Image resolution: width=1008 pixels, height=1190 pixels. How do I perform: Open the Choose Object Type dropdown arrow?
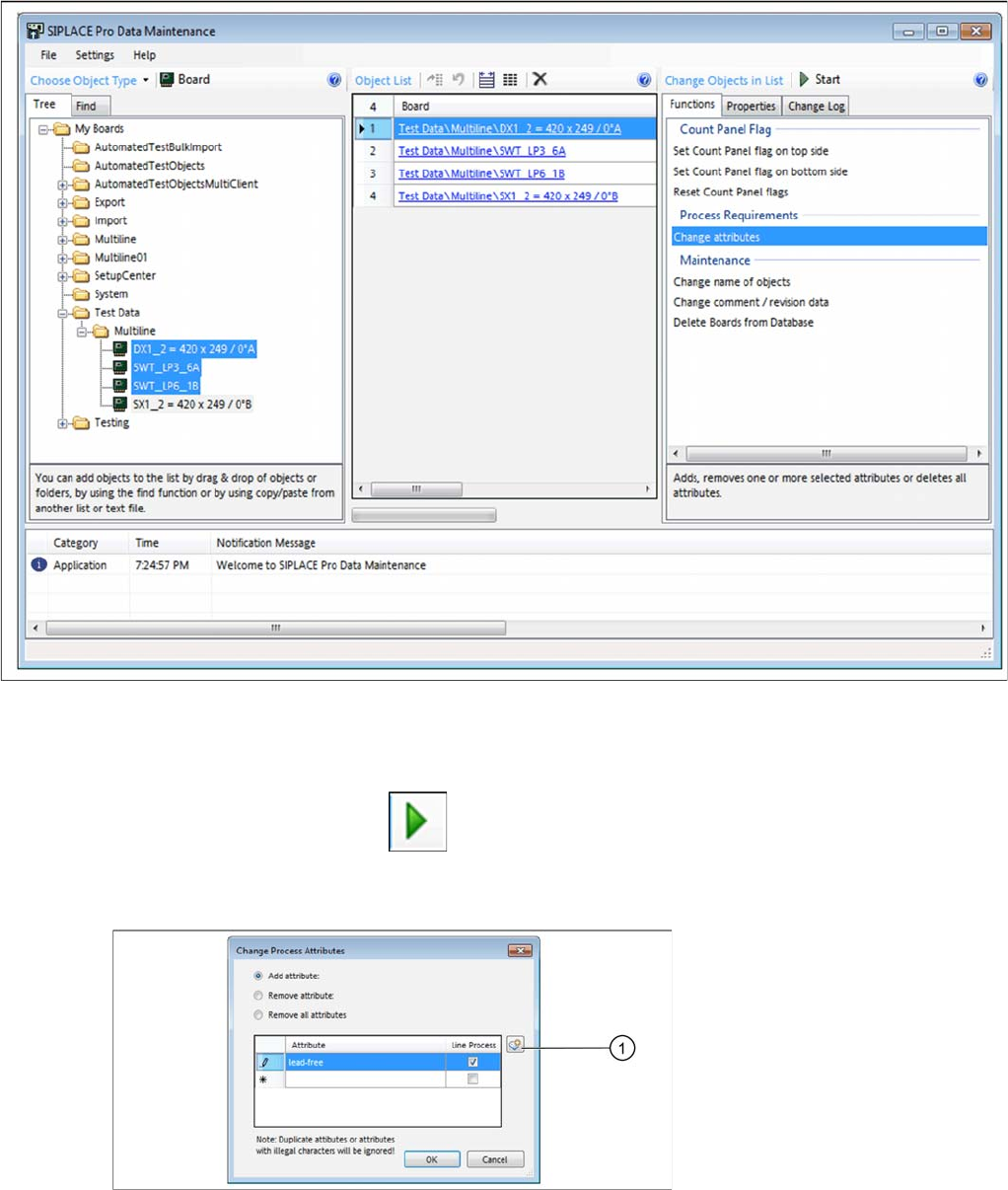(146, 81)
